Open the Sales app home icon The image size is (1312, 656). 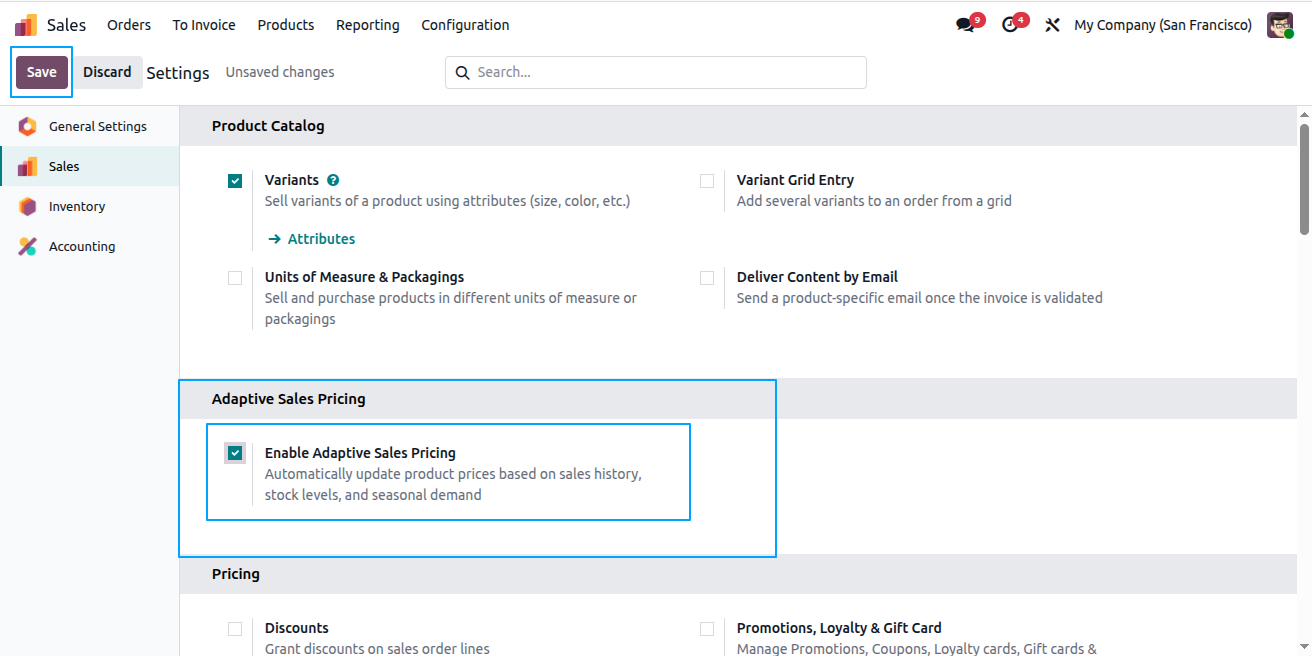[x=26, y=25]
